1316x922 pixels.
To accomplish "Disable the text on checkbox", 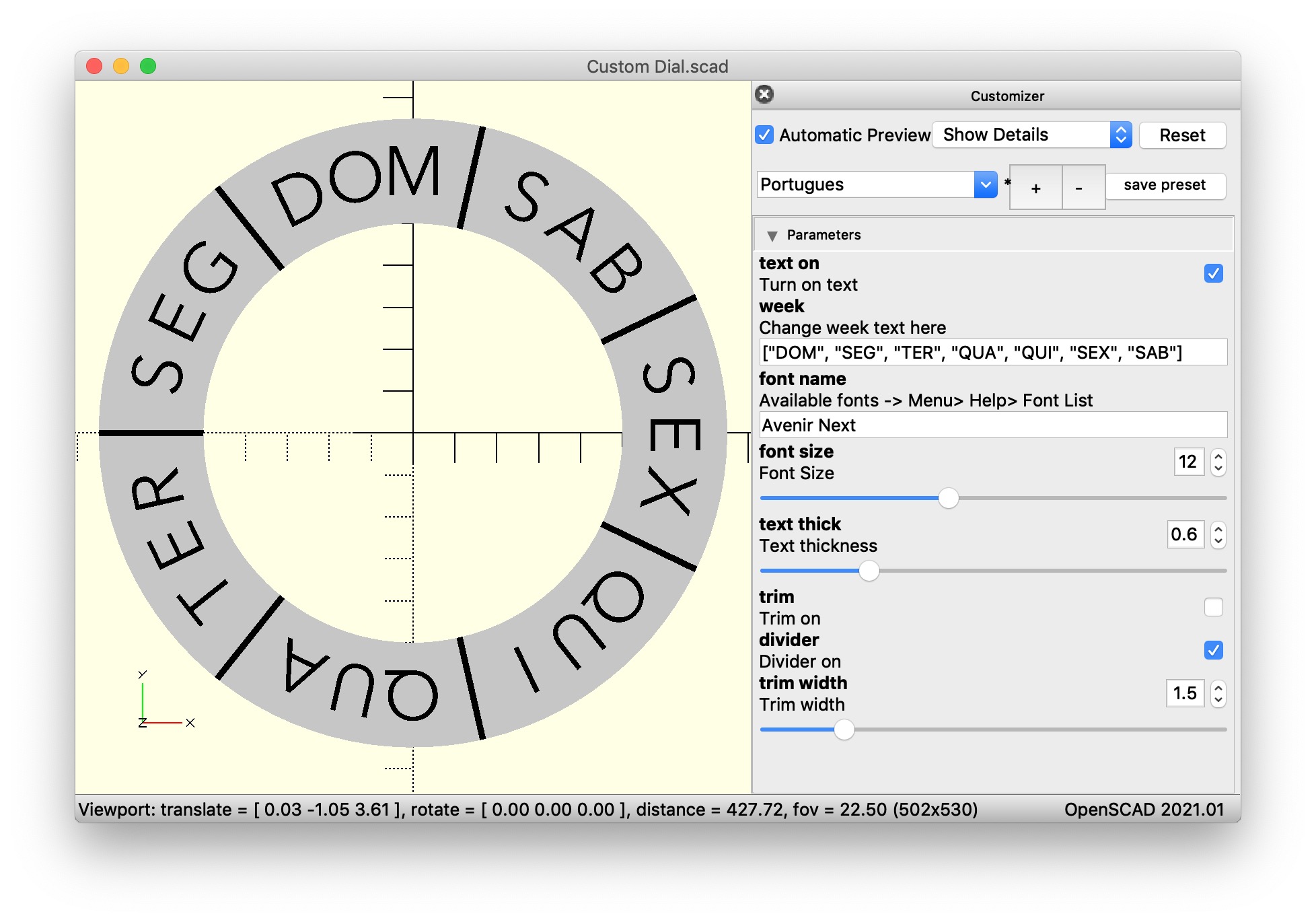I will (x=1213, y=273).
